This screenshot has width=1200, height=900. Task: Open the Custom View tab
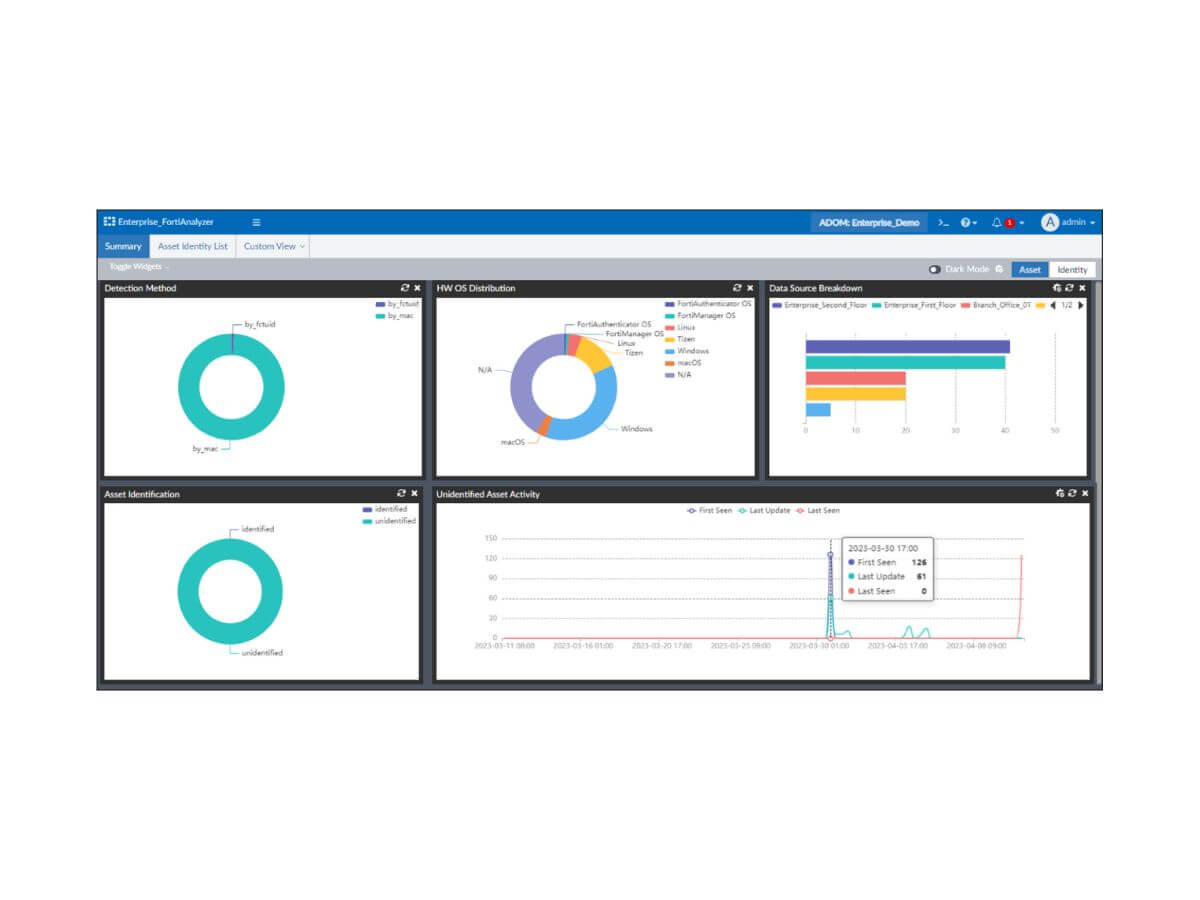click(273, 246)
